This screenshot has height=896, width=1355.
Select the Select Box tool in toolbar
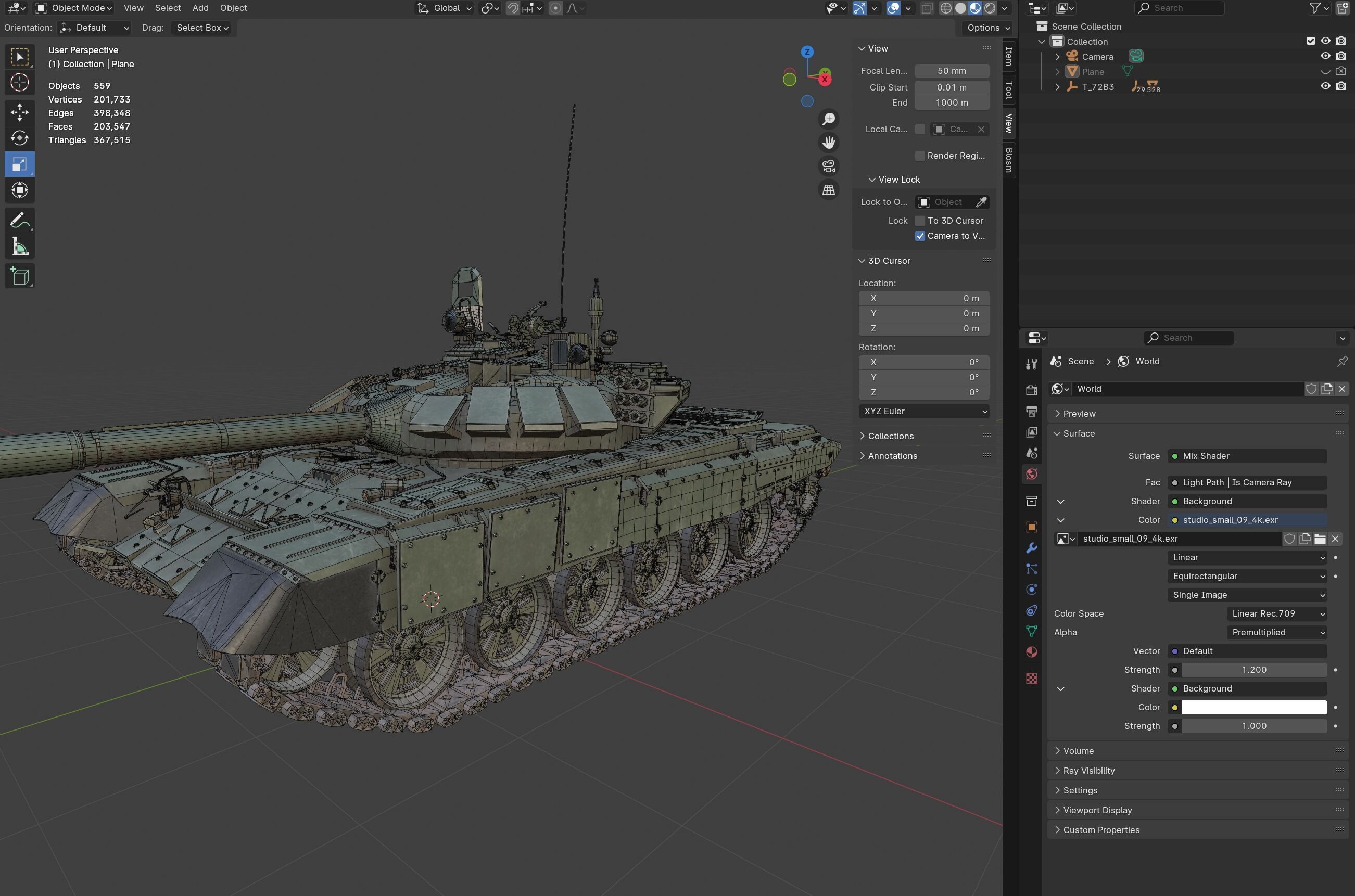tap(19, 57)
